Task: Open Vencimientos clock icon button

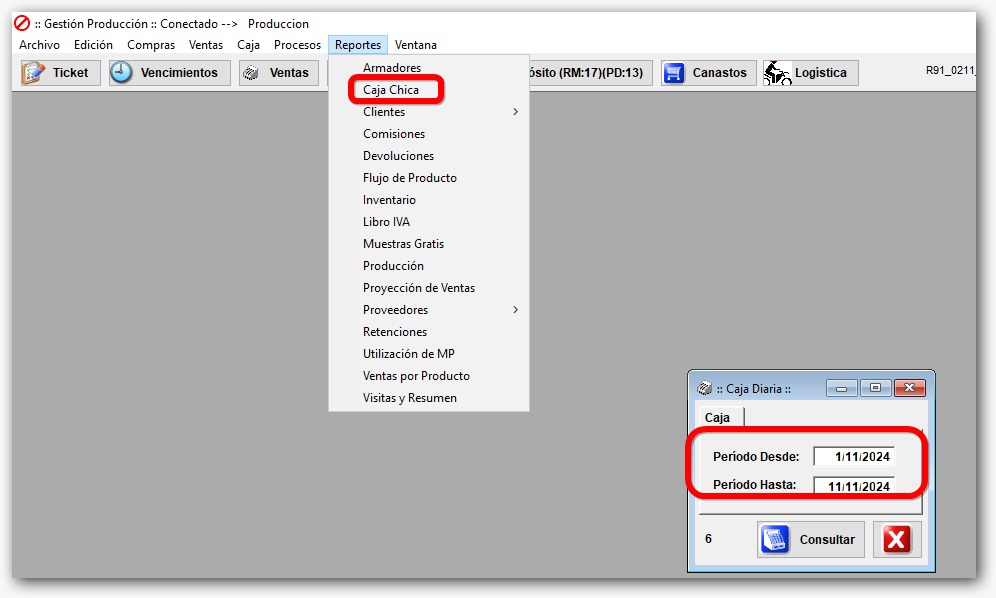Action: [122, 73]
